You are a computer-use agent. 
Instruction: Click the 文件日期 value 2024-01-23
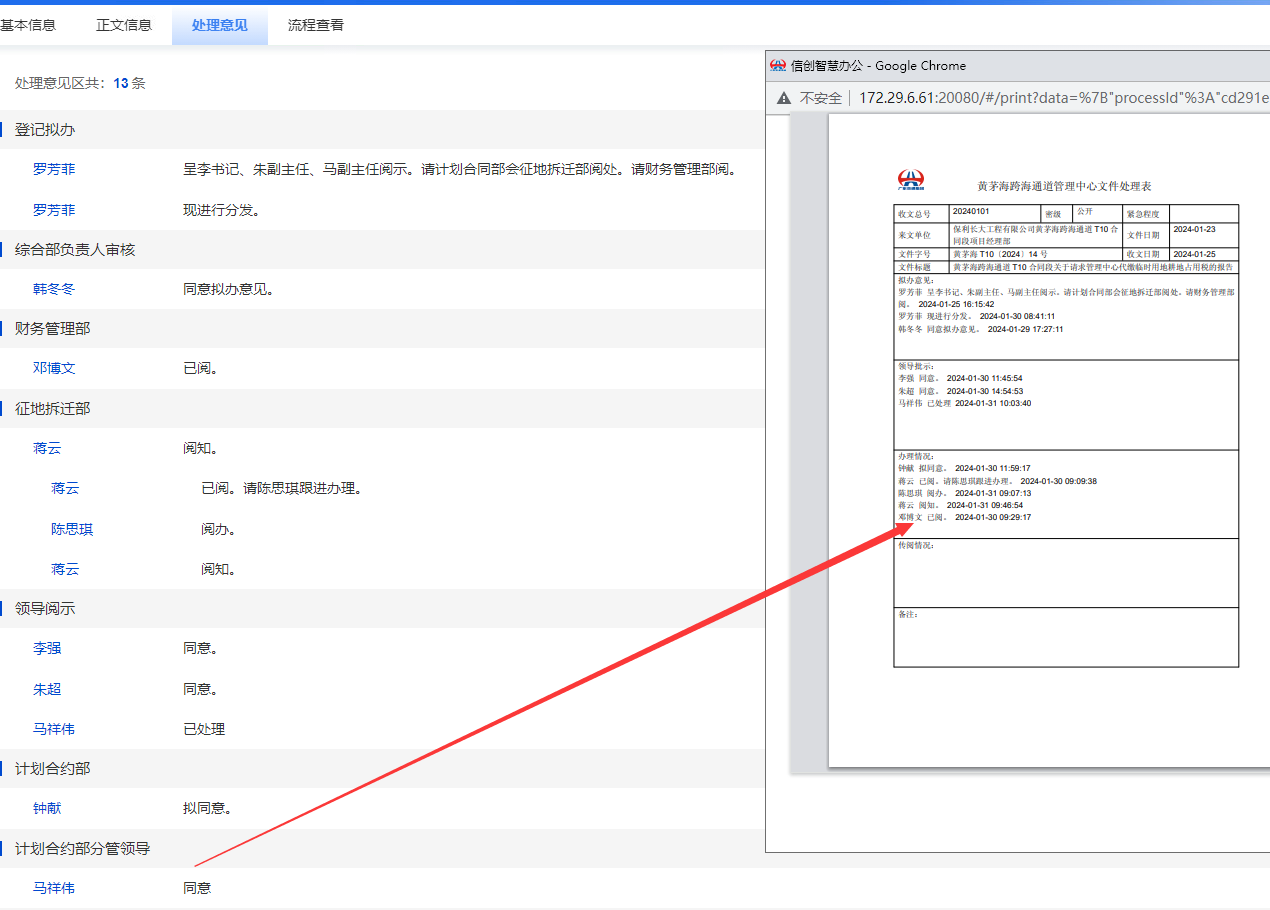(x=1194, y=230)
